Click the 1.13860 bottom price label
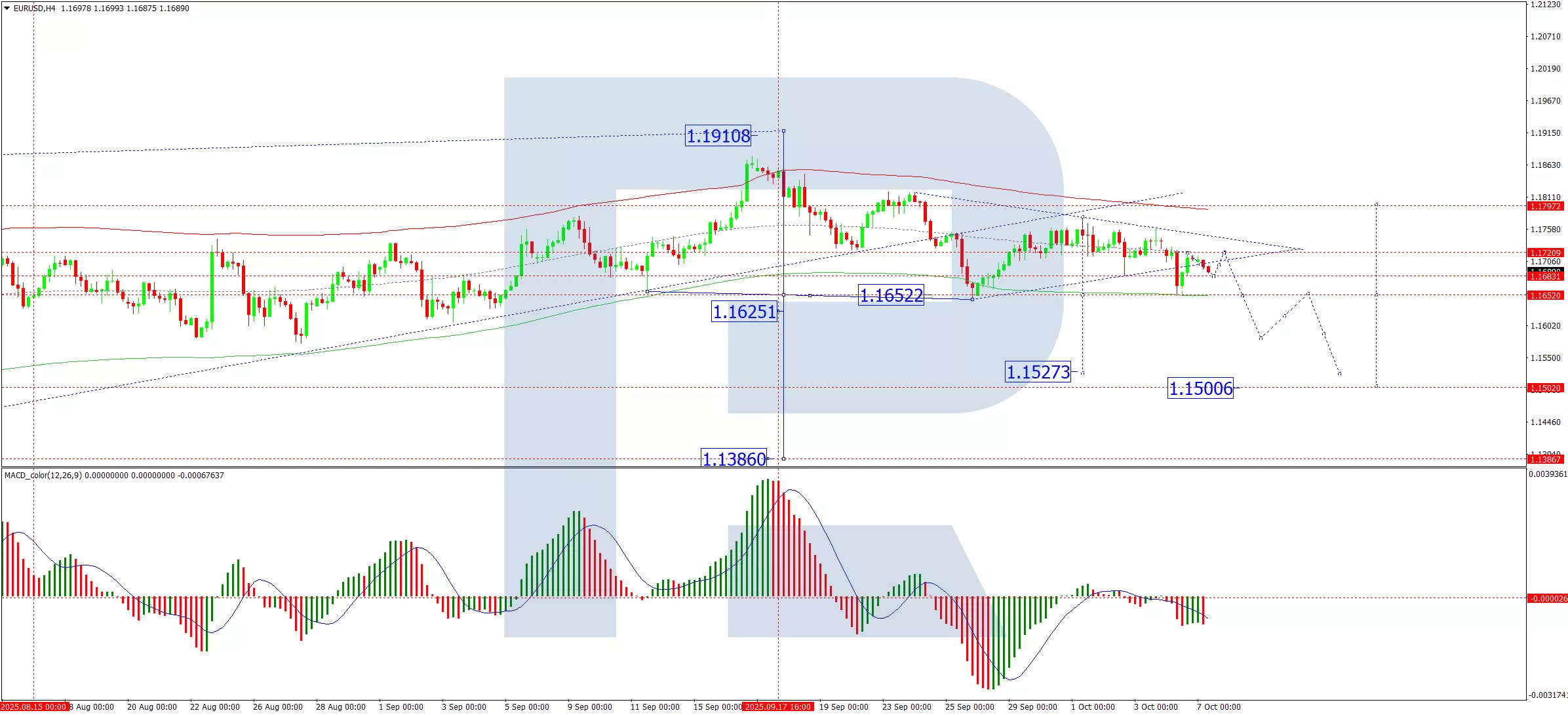 [x=734, y=459]
